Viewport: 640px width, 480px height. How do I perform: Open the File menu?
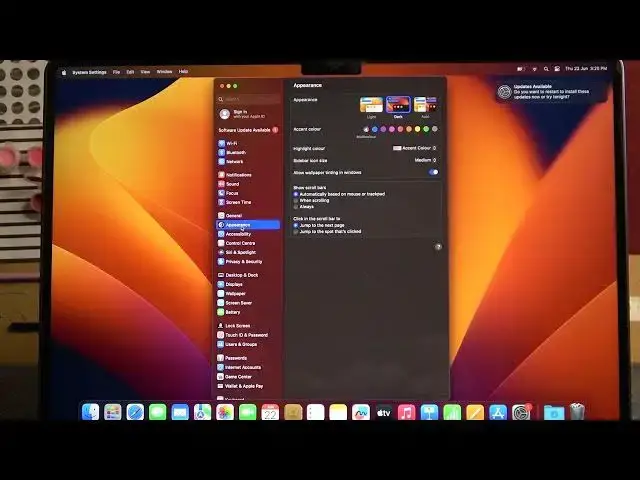pyautogui.click(x=116, y=72)
